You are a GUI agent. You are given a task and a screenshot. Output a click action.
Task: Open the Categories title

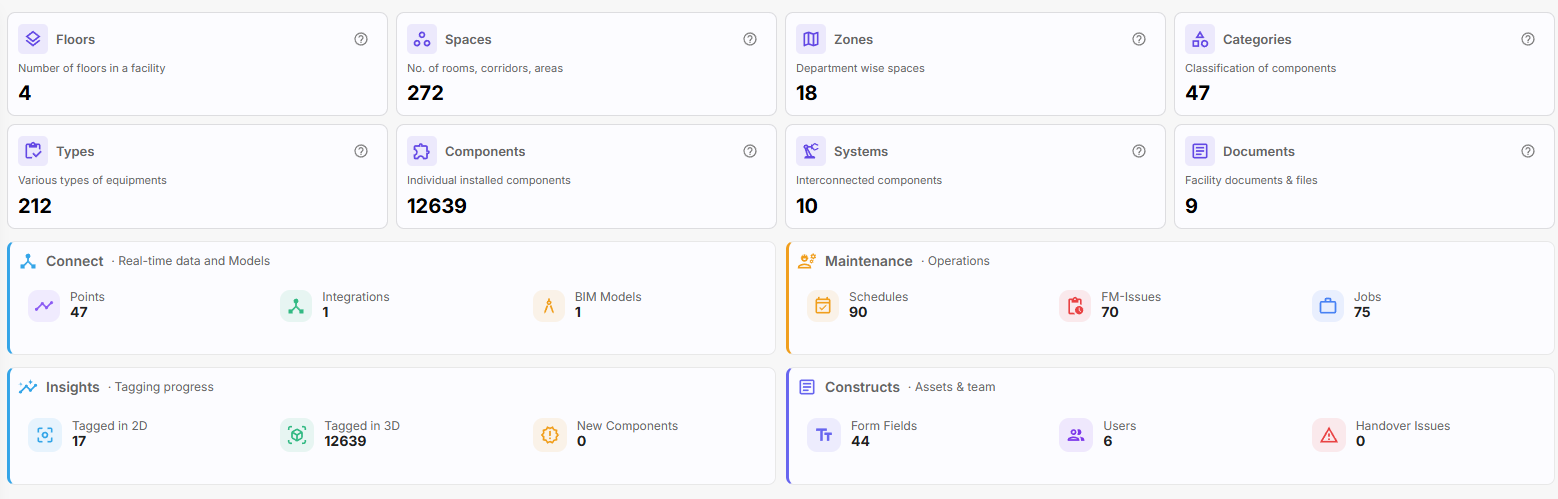(1257, 39)
